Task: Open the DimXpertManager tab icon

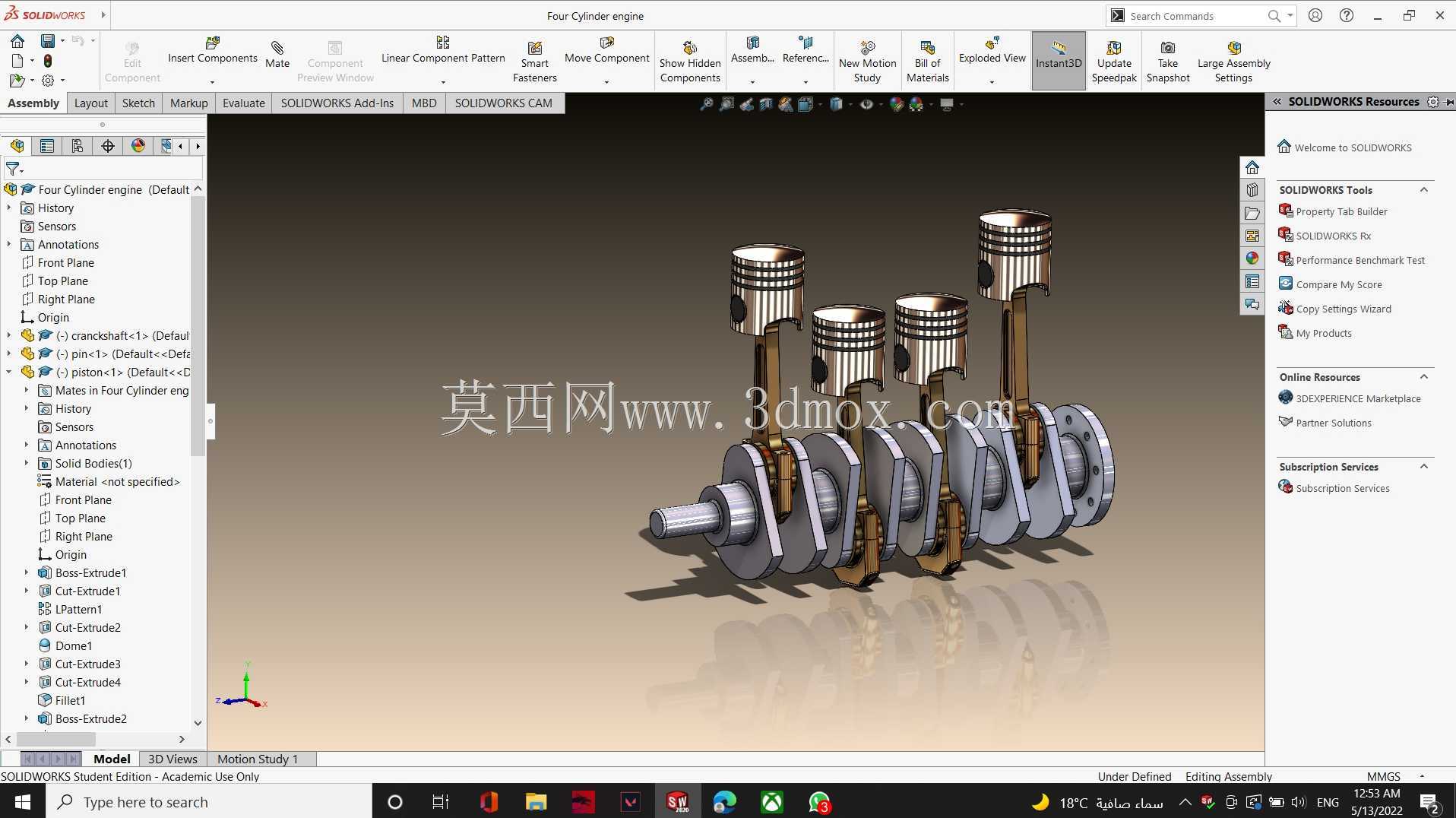Action: coord(108,146)
